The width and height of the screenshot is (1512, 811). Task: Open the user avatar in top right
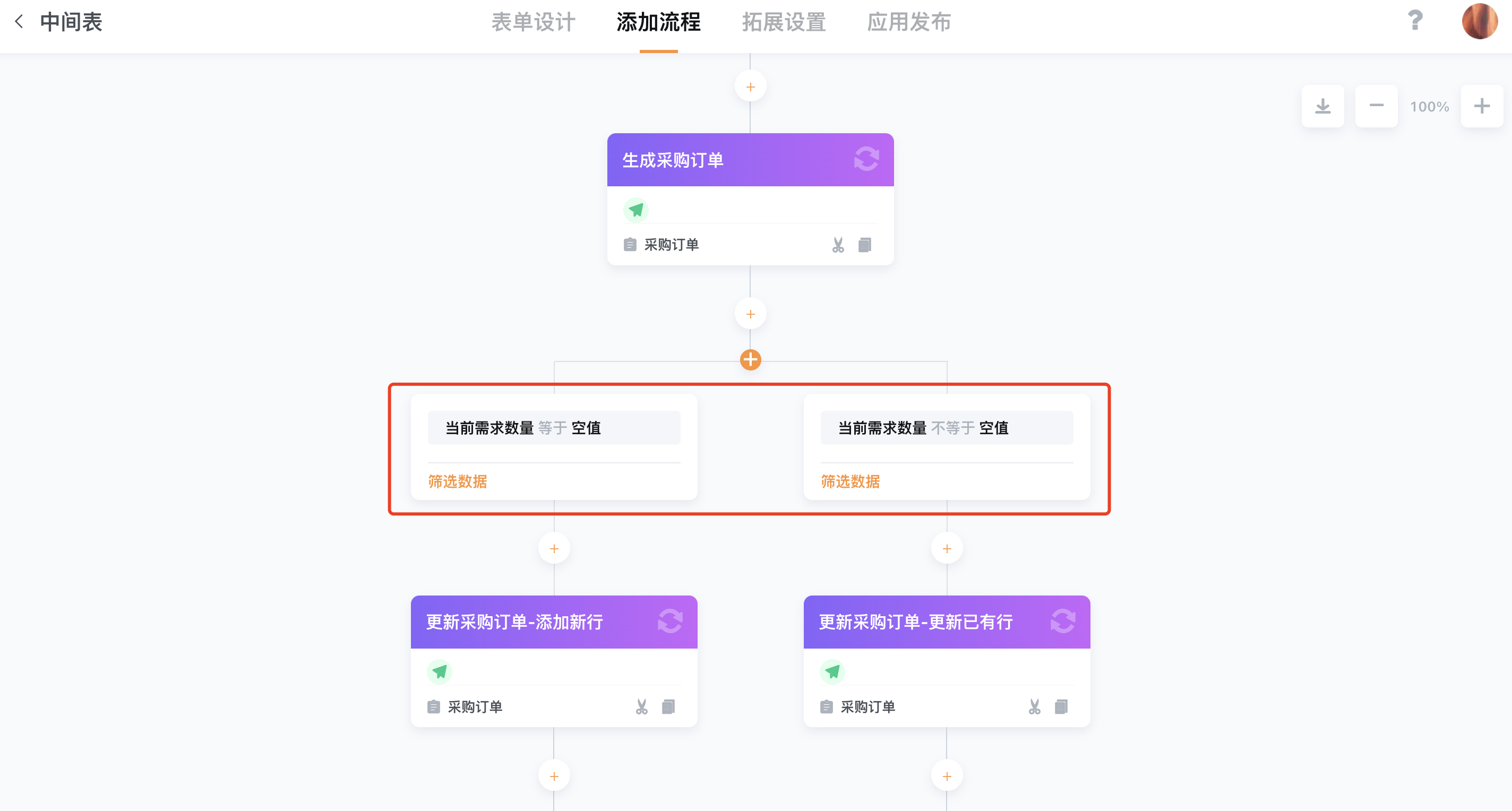point(1480,22)
